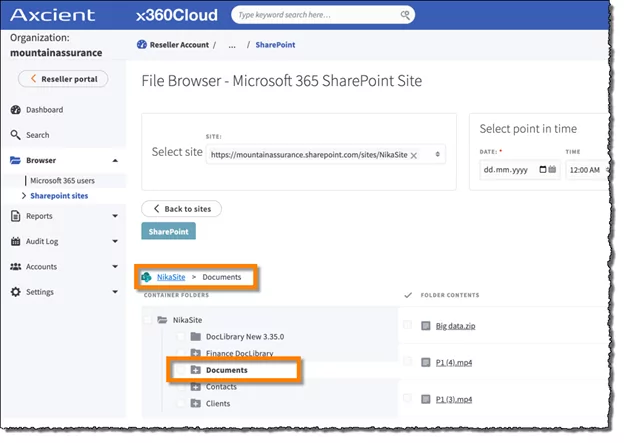Click the 12:00 AM time field
Screen dimensions: 624x443
(x=587, y=170)
